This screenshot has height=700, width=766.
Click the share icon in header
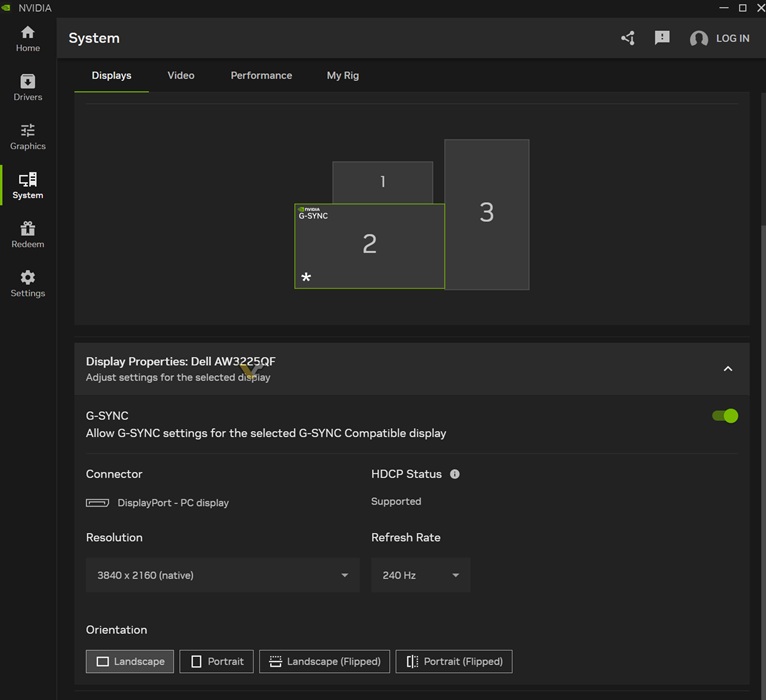[x=628, y=38]
